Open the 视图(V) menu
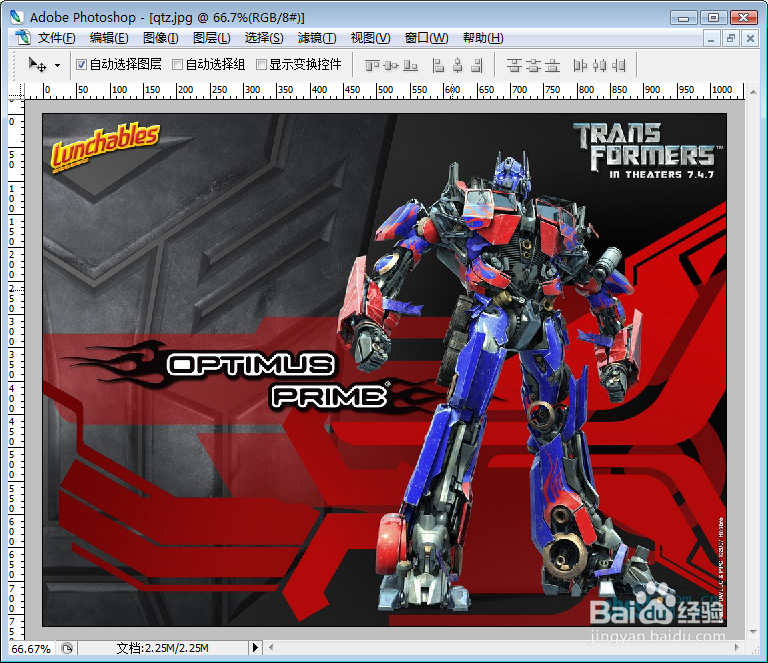The image size is (768, 663). (x=370, y=38)
